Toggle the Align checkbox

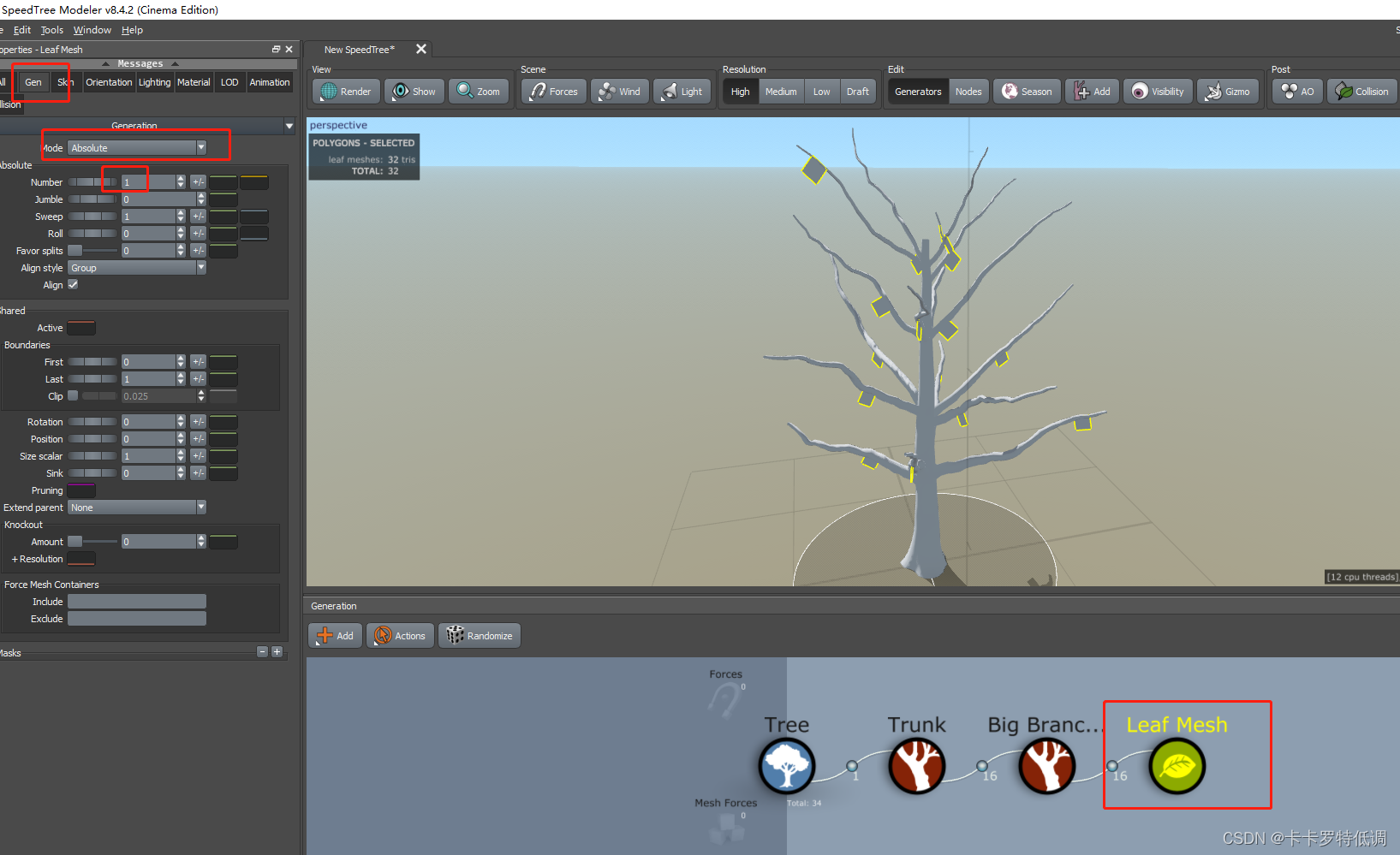point(73,284)
